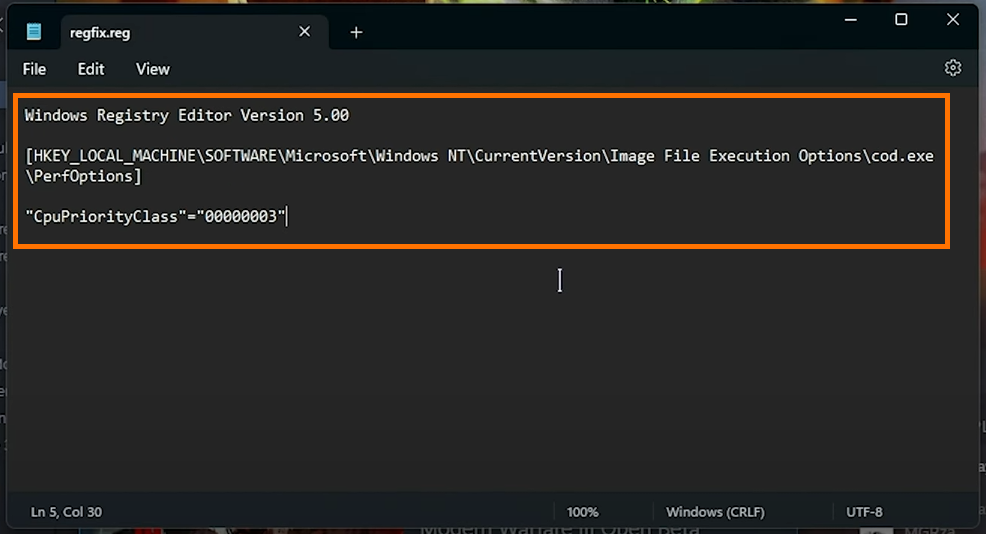The height and width of the screenshot is (534, 986).
Task: Open the View menu
Action: [153, 69]
